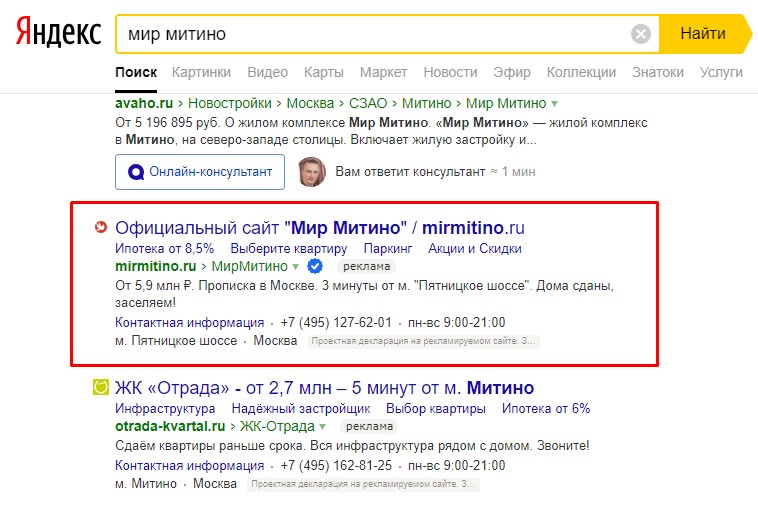Click the Акции и Скидки sitelink
Screen dimensions: 758x512
(x=474, y=248)
